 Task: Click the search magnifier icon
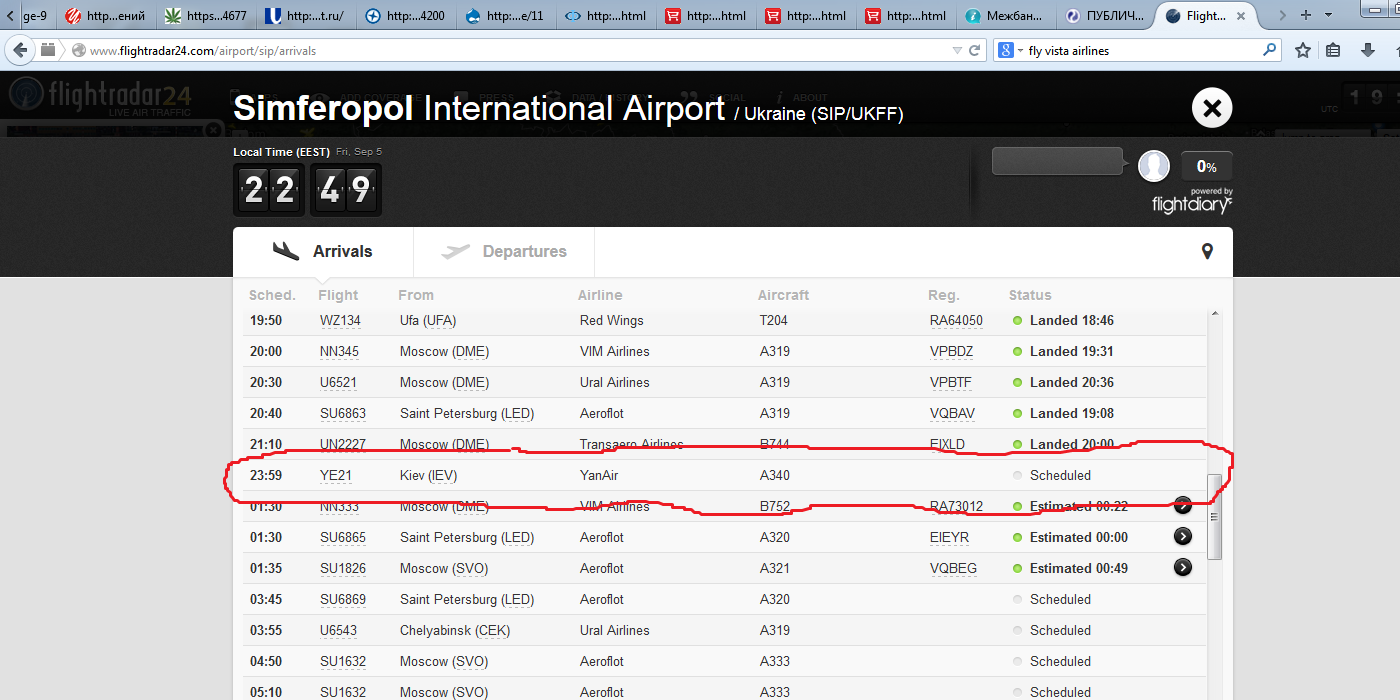(1269, 50)
